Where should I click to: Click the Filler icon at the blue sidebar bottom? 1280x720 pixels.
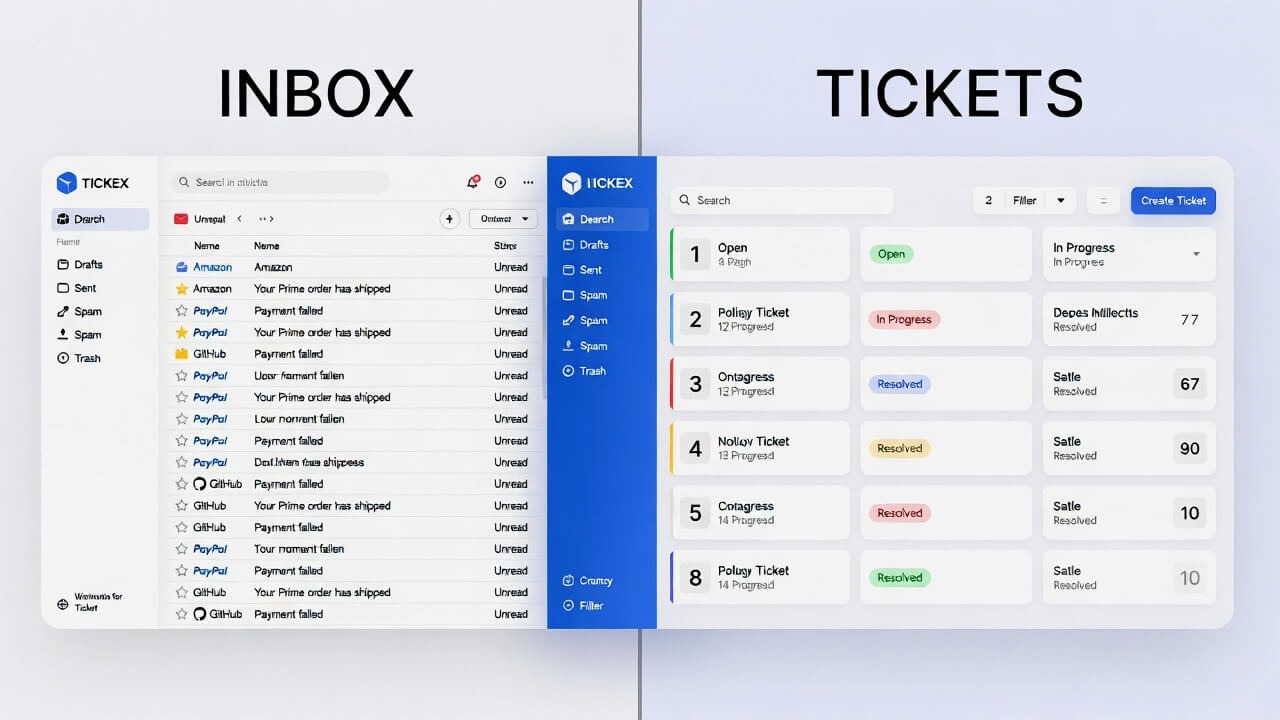pyautogui.click(x=569, y=605)
